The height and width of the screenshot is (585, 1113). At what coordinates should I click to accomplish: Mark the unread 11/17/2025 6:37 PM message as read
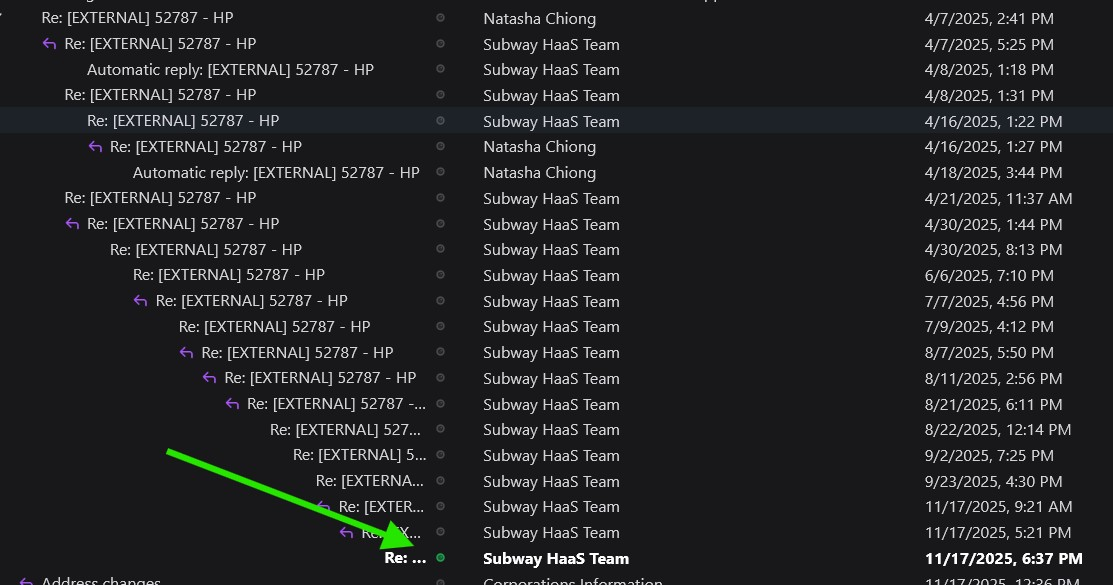click(440, 558)
